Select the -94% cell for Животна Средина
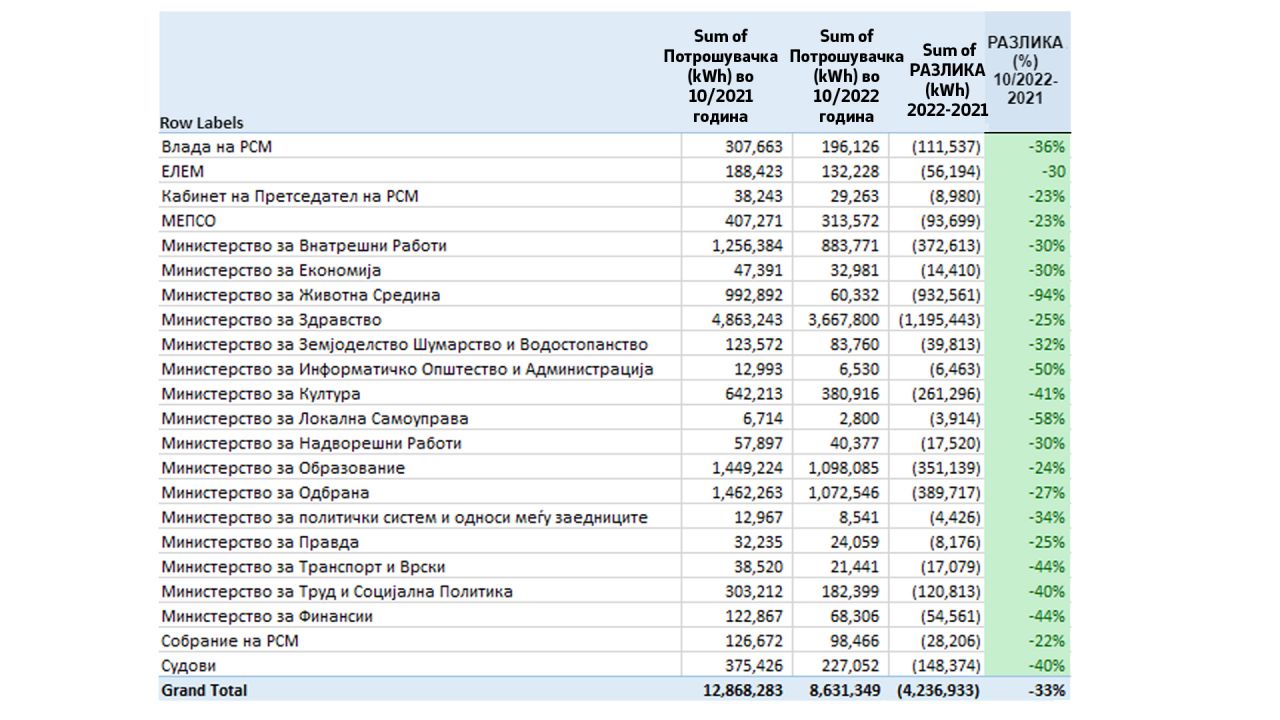Screen dimensions: 1280x720 1047,295
